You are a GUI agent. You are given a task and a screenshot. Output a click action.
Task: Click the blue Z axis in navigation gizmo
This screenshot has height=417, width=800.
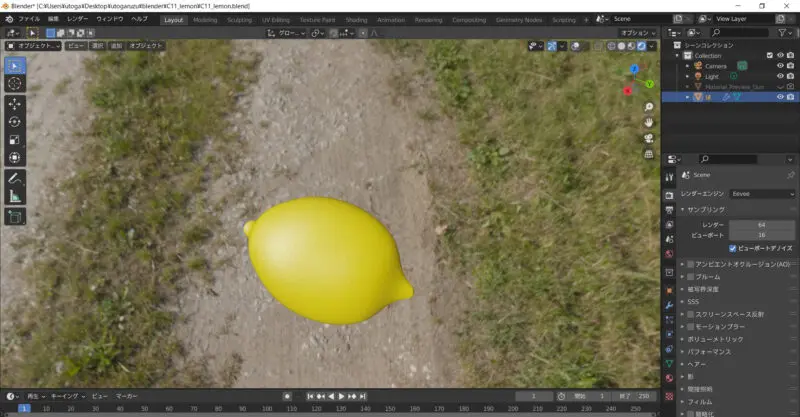(x=634, y=69)
